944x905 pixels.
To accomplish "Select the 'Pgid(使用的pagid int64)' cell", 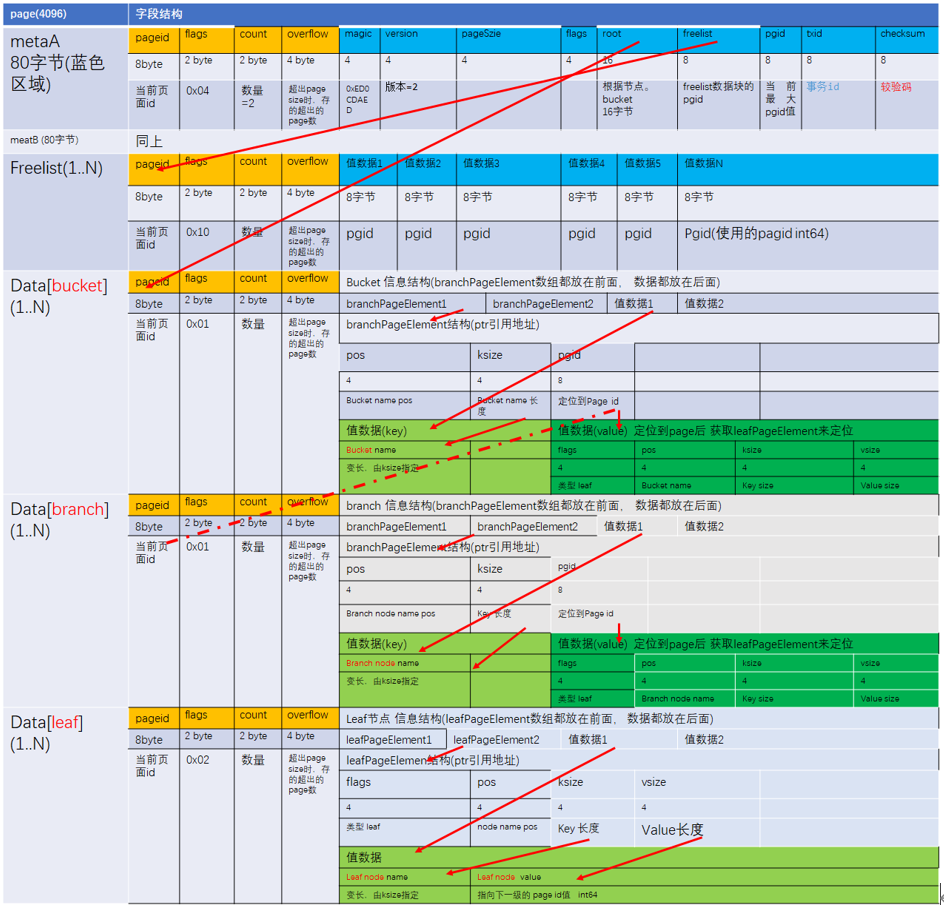I will coord(808,246).
